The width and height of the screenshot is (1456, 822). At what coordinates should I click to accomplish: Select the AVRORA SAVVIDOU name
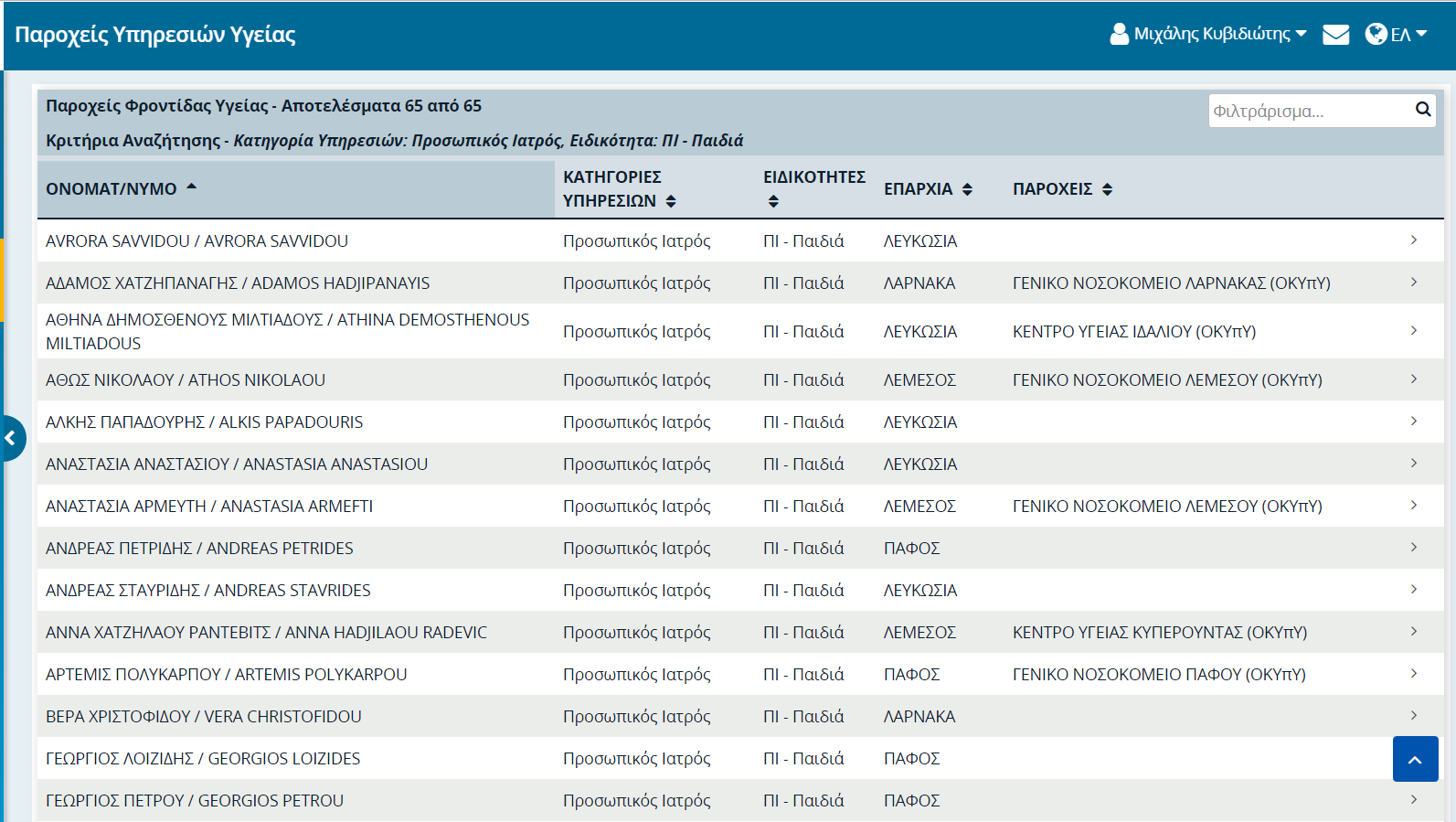click(x=197, y=241)
